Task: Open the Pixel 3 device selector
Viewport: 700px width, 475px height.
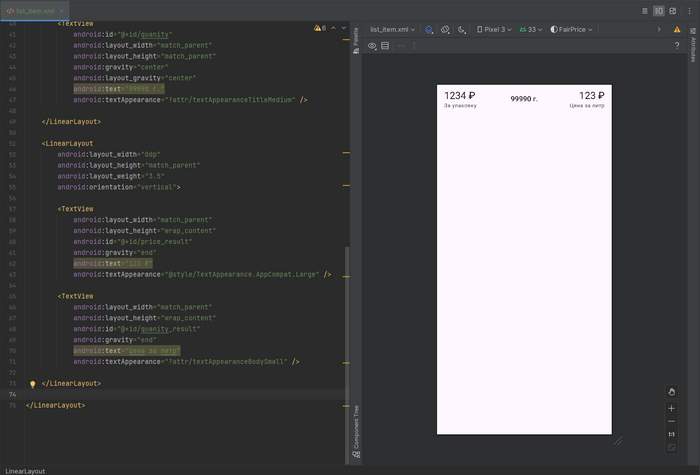Action: pyautogui.click(x=494, y=30)
